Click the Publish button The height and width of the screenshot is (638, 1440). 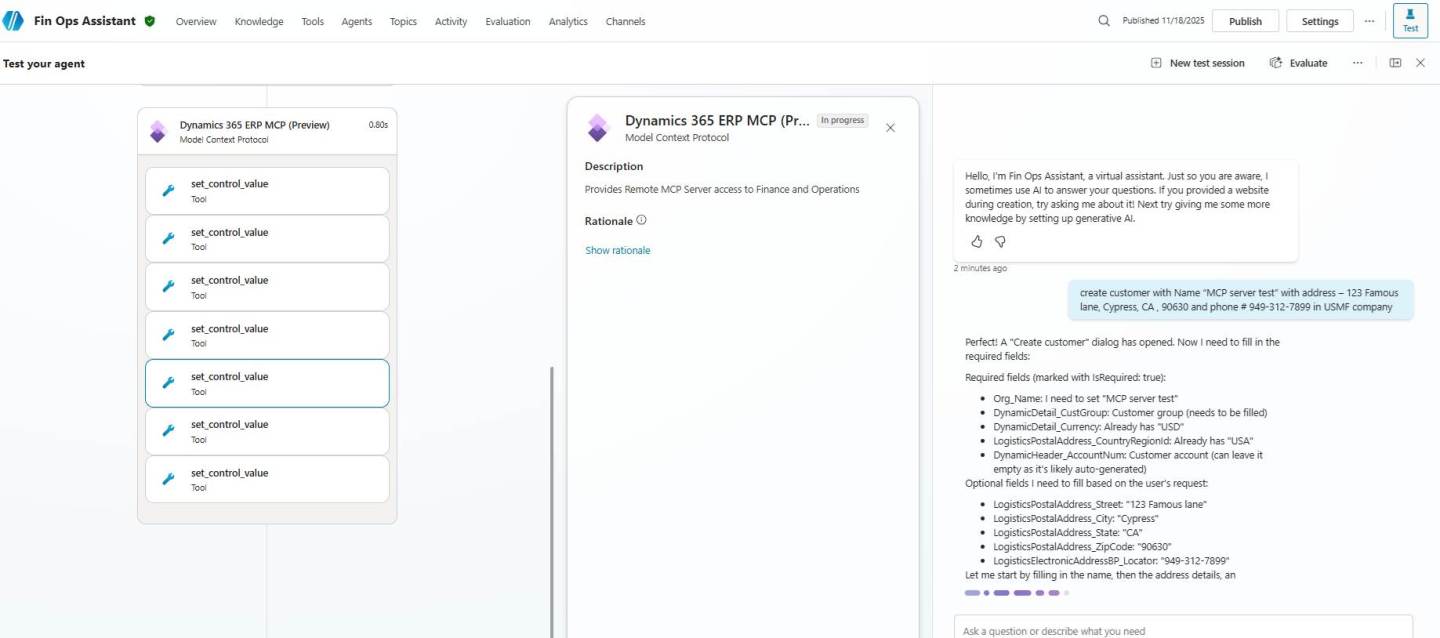pos(1245,20)
